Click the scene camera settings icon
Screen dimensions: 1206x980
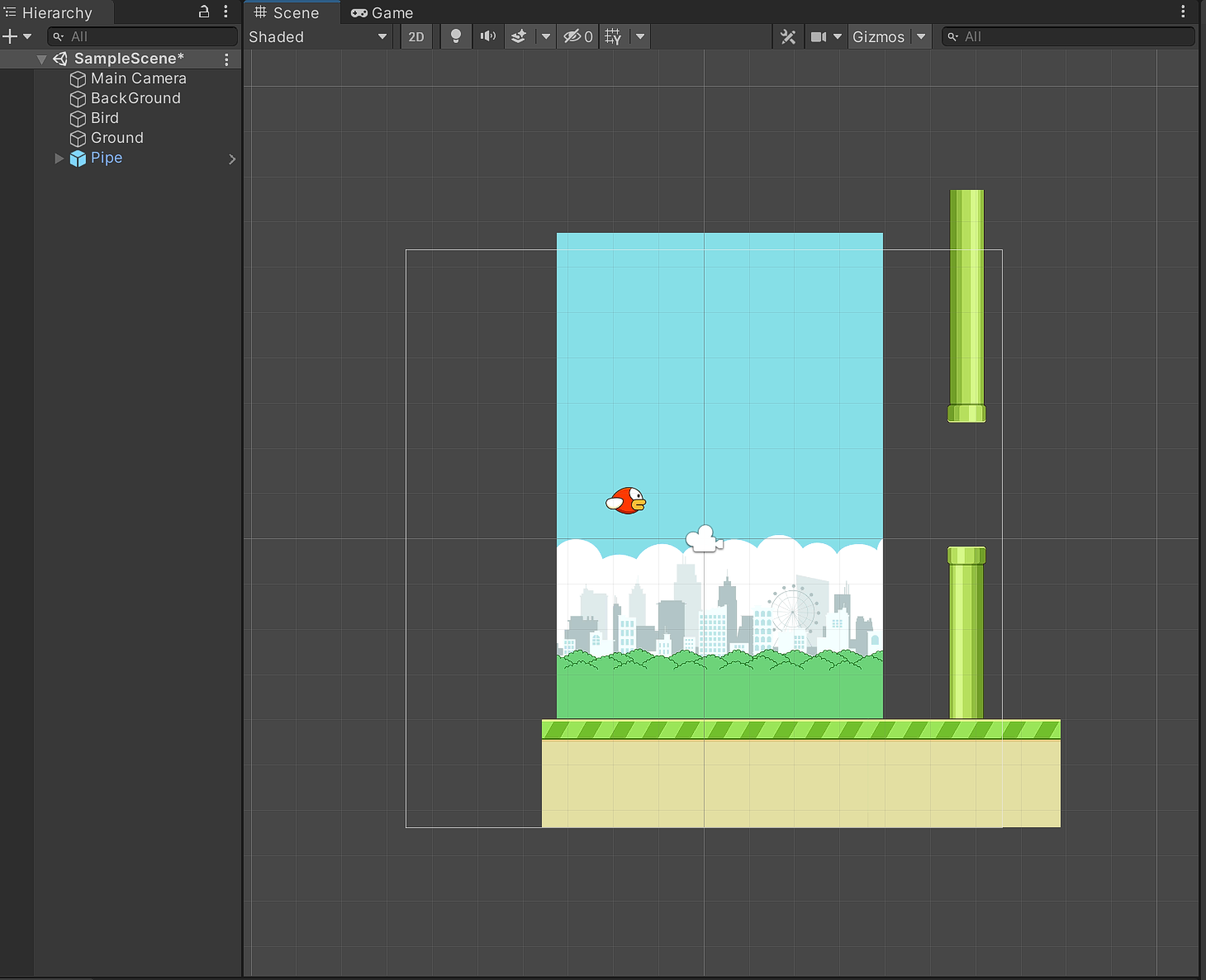tap(819, 36)
